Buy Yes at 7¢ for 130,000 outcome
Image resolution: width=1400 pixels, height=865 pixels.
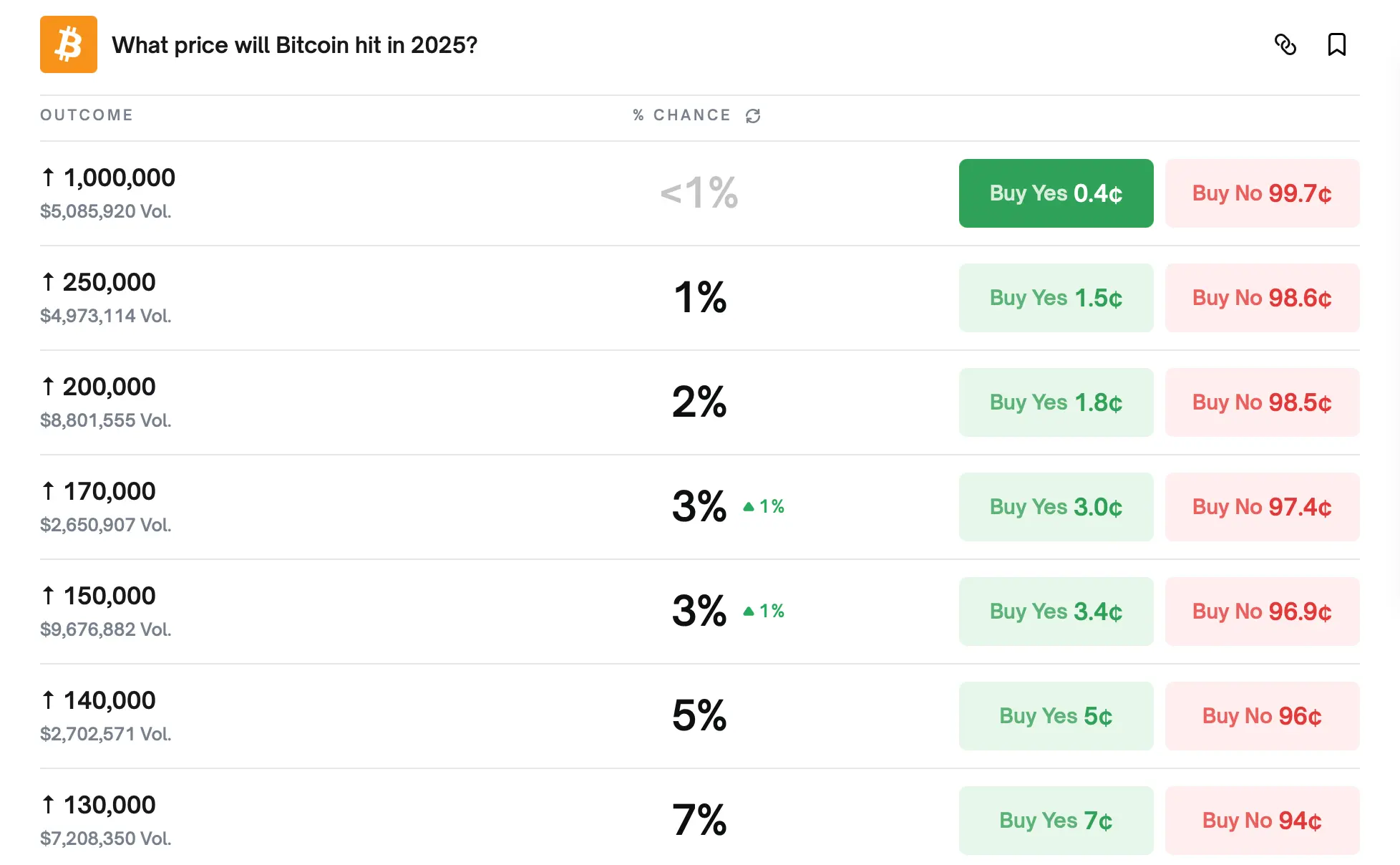[1056, 820]
